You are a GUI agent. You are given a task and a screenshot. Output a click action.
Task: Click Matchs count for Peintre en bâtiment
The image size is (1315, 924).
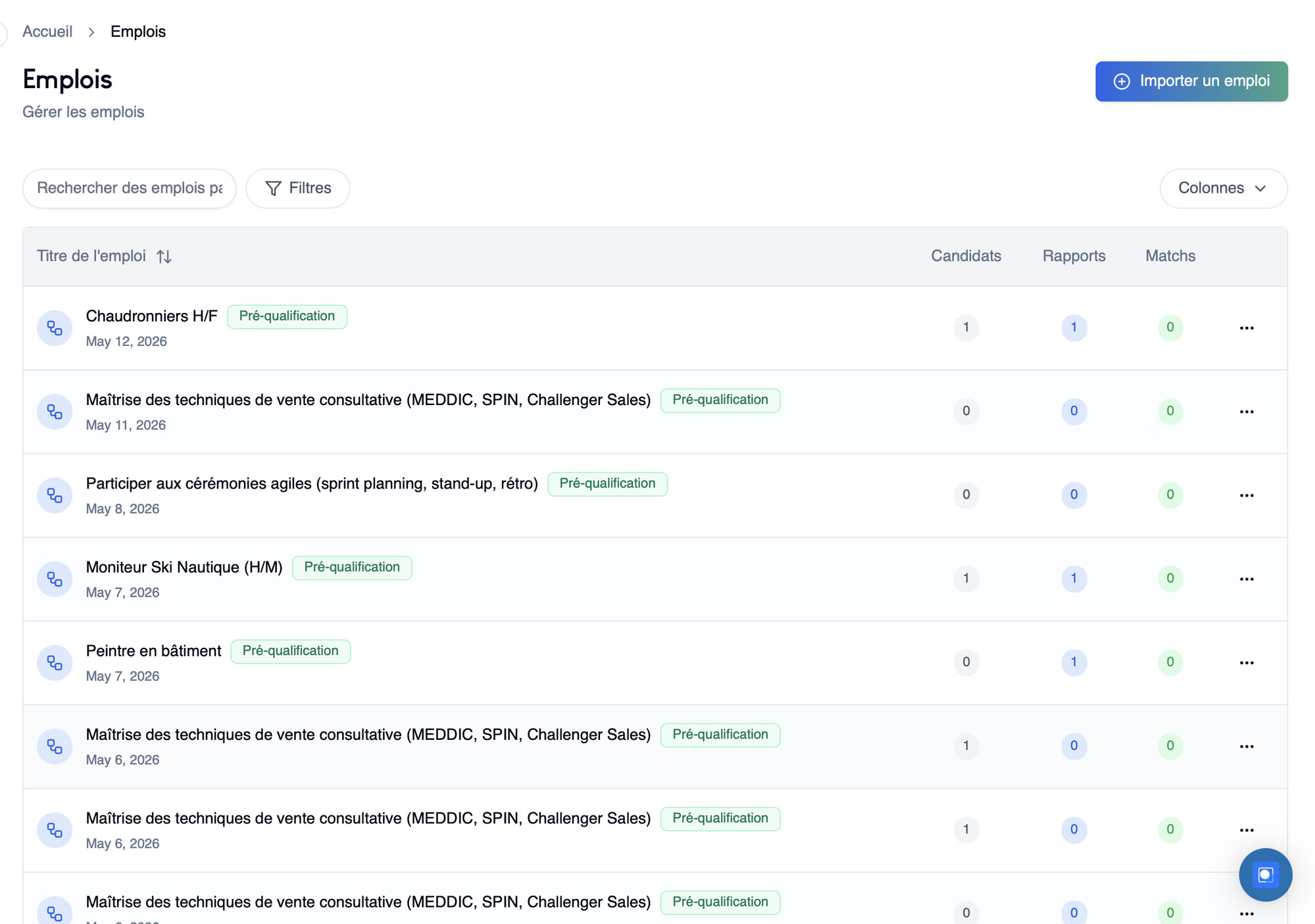click(x=1170, y=662)
